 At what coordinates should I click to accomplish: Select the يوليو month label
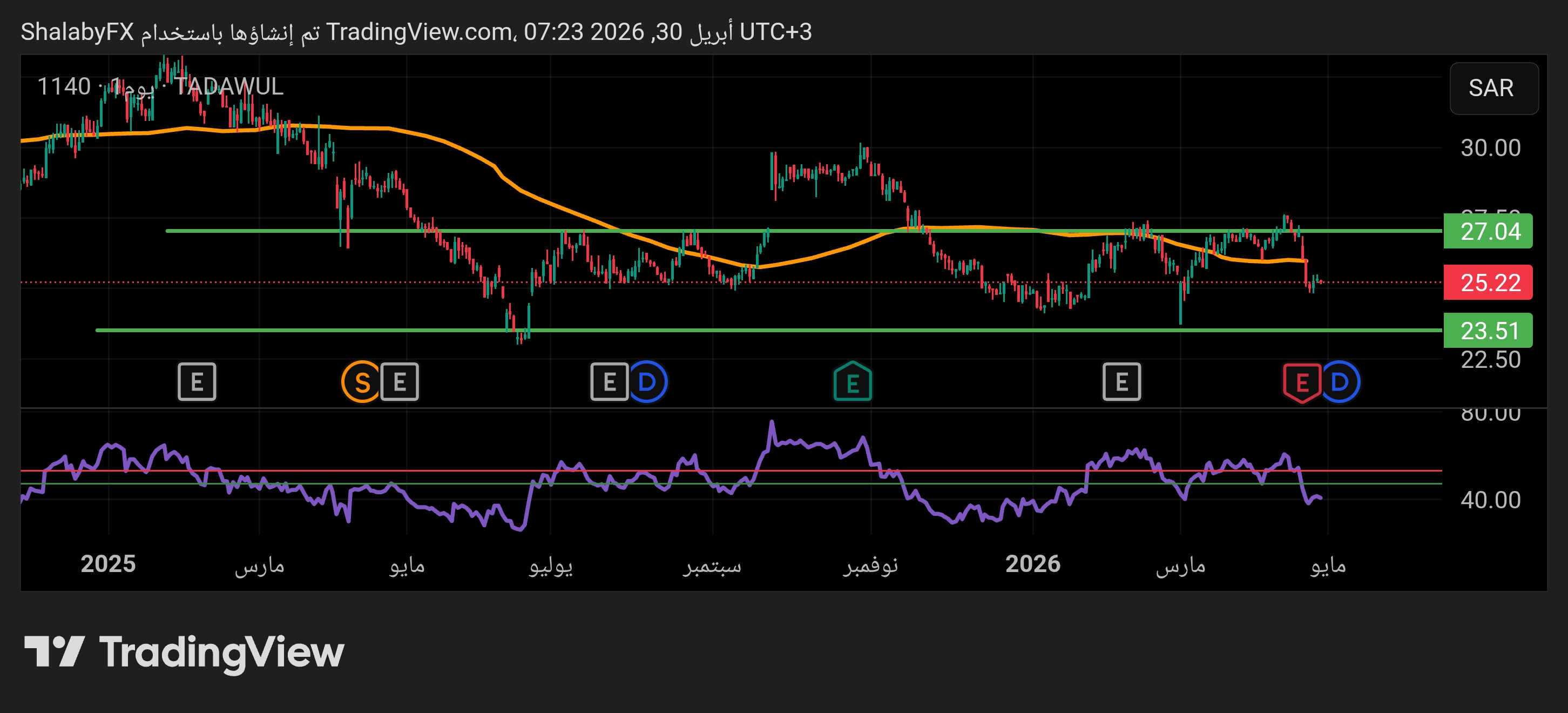click(550, 566)
